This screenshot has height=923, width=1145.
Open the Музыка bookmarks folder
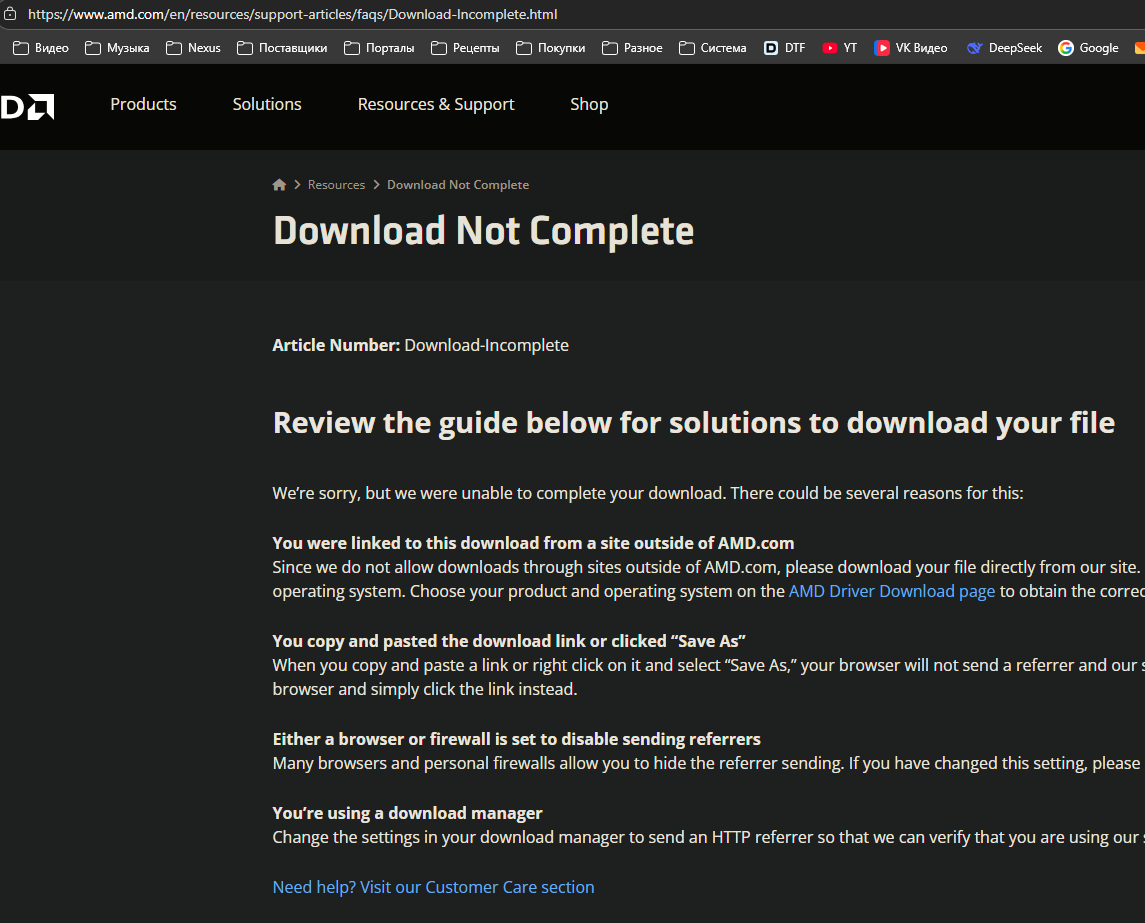click(x=117, y=48)
